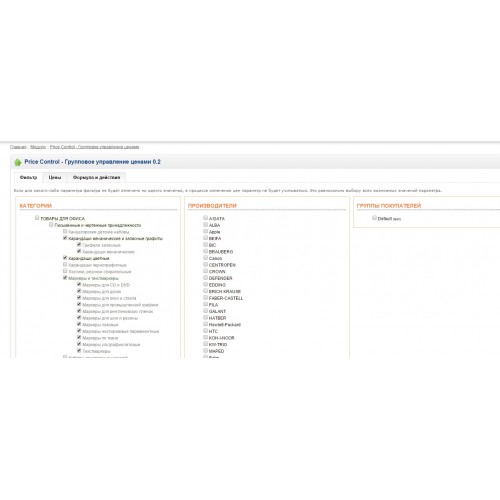This screenshot has width=500, height=500.
Task: Tick the Письменные и чертежные принадлежности checkbox
Action: (51, 225)
